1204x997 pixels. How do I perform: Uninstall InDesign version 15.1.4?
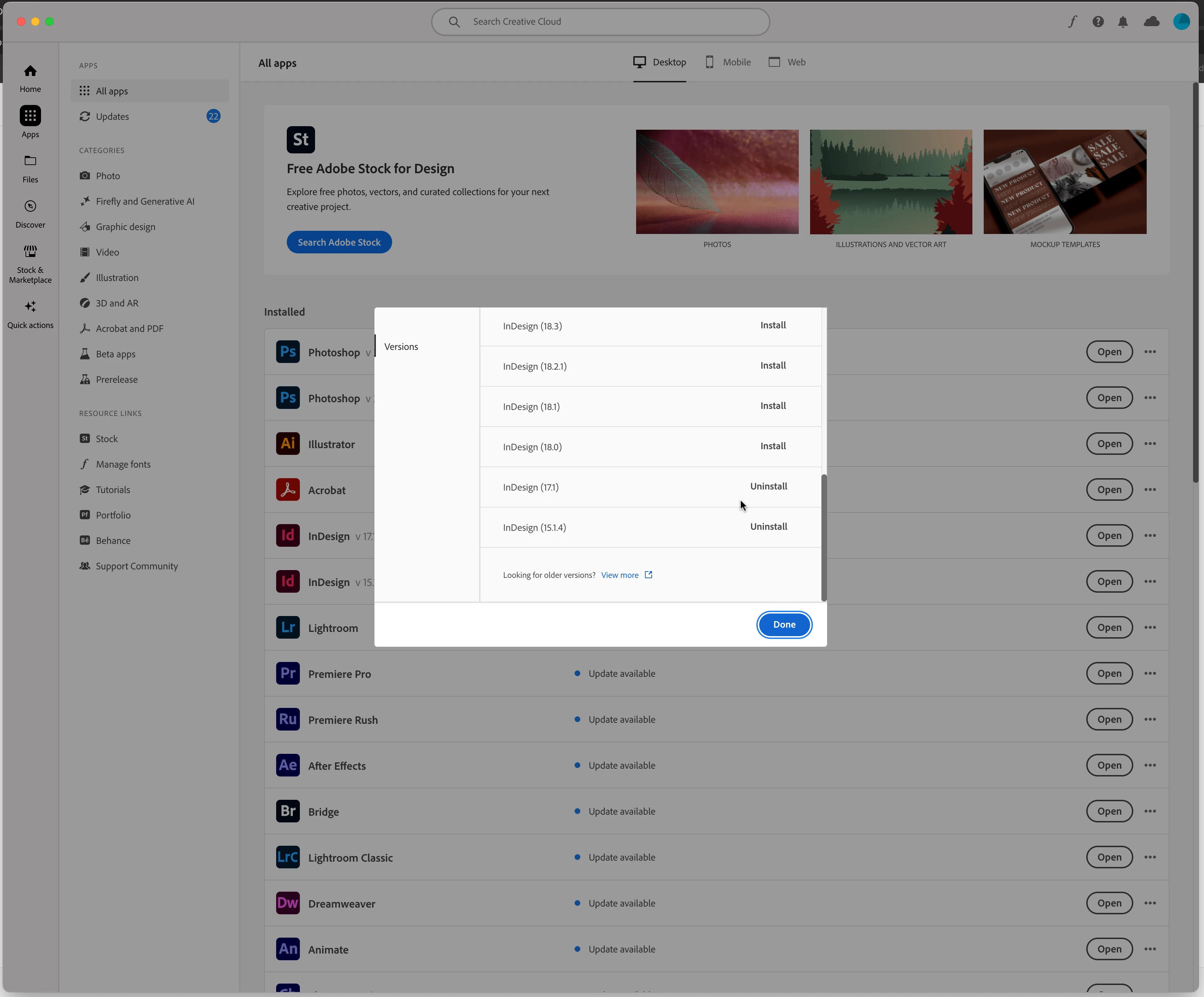click(x=768, y=527)
